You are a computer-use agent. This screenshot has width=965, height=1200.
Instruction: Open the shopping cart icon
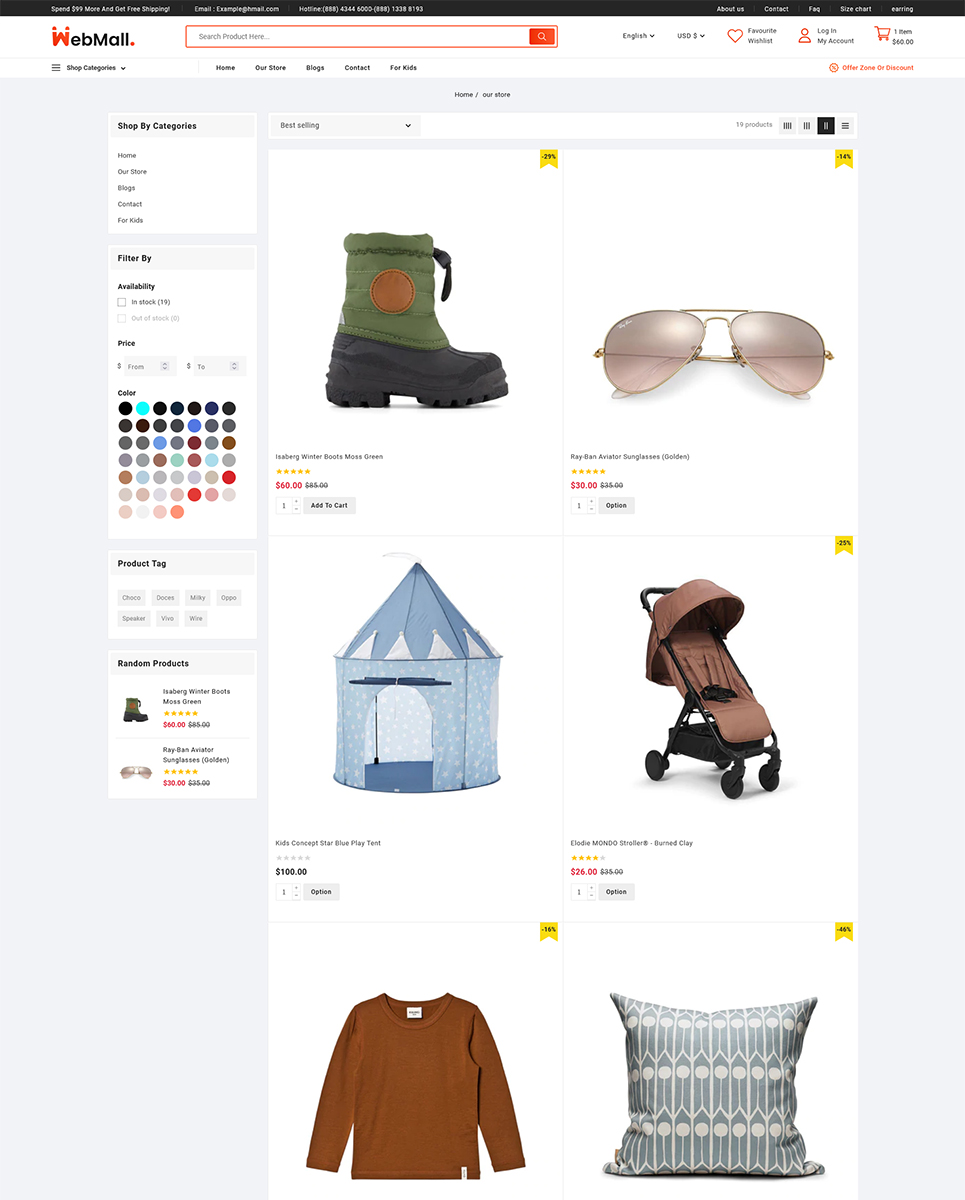[882, 34]
